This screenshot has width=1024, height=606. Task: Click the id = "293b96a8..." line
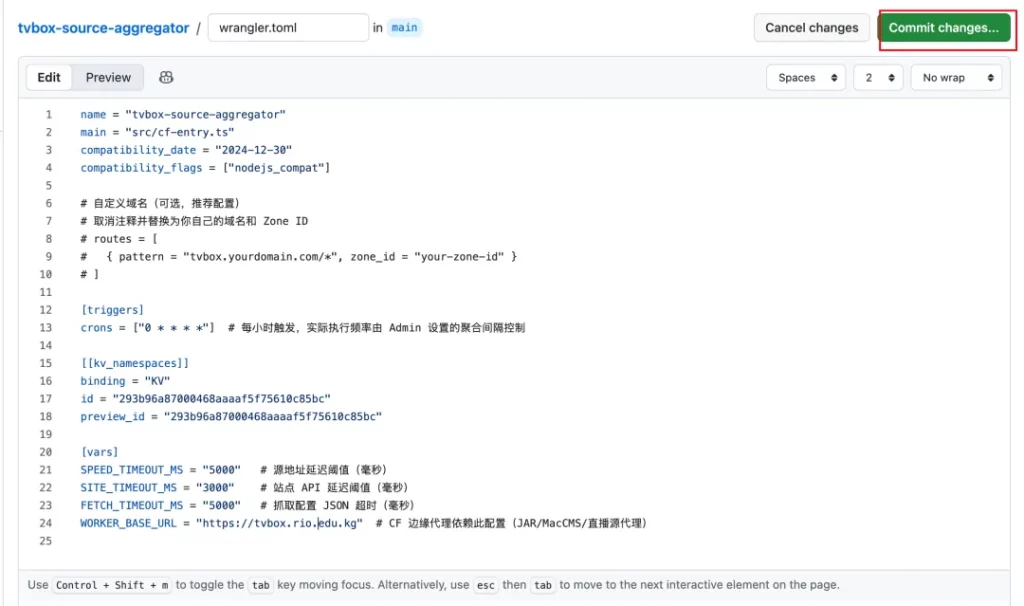[x=206, y=398]
